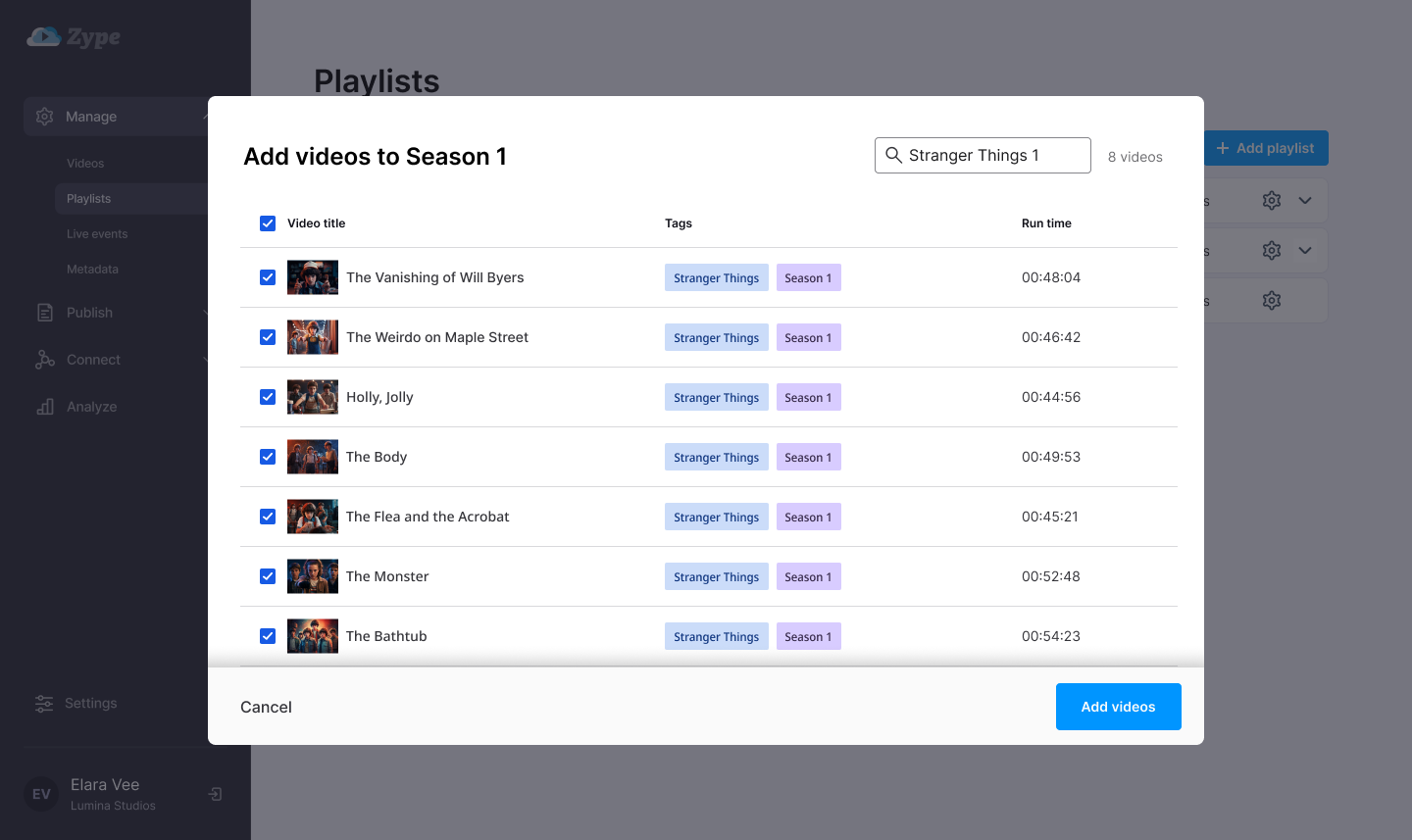Open Metadata in sidebar
The image size is (1412, 840).
click(x=92, y=270)
